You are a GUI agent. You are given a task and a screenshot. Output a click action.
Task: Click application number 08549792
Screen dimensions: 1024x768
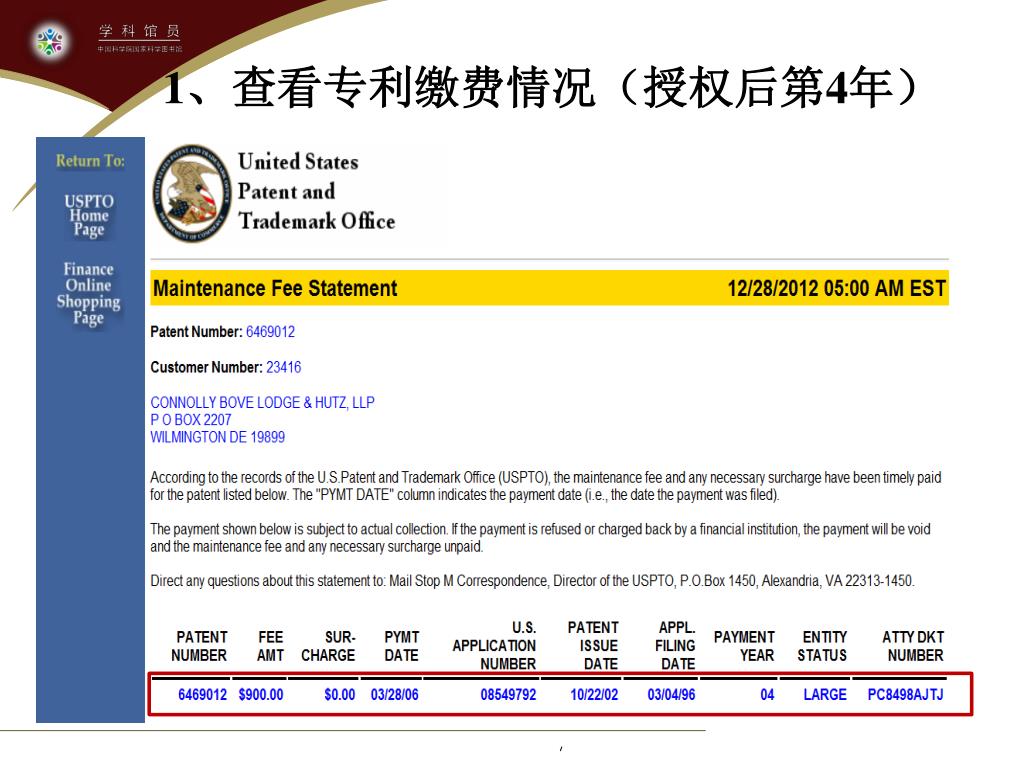click(508, 695)
